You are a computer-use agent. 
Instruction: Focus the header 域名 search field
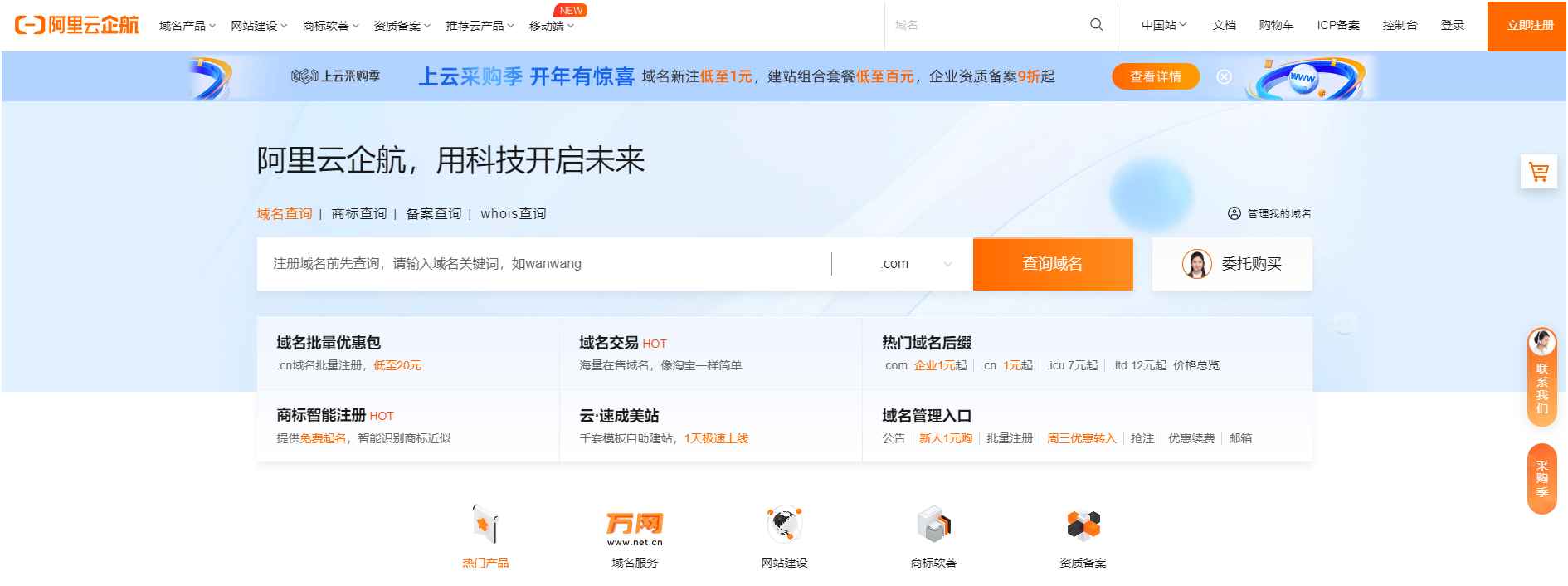(x=987, y=25)
